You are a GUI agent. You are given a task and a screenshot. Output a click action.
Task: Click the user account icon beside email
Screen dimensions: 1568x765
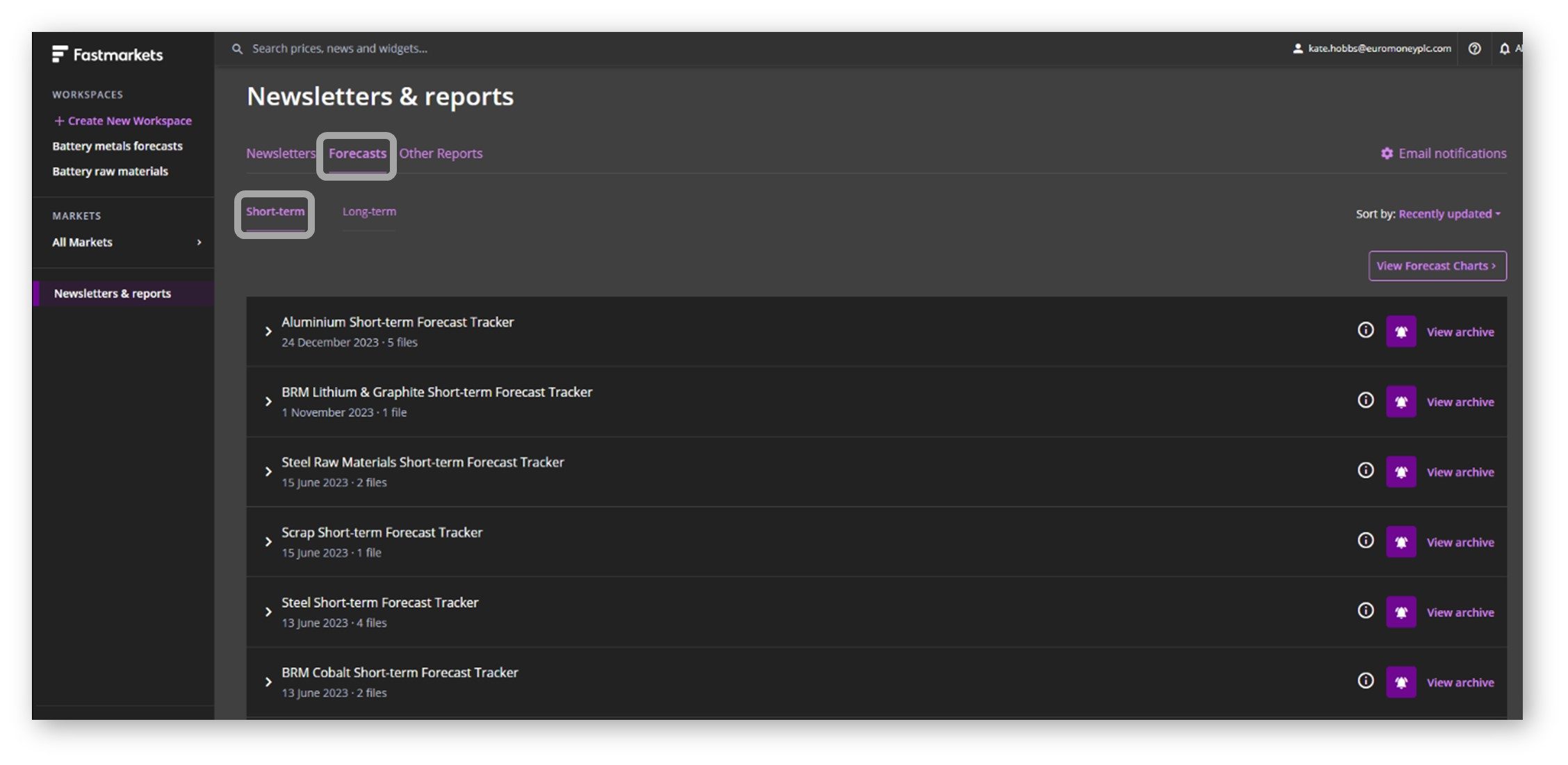[1297, 49]
